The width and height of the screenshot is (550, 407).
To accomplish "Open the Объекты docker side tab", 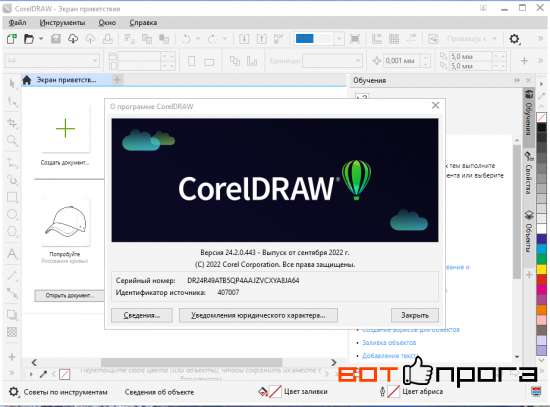I will [529, 231].
